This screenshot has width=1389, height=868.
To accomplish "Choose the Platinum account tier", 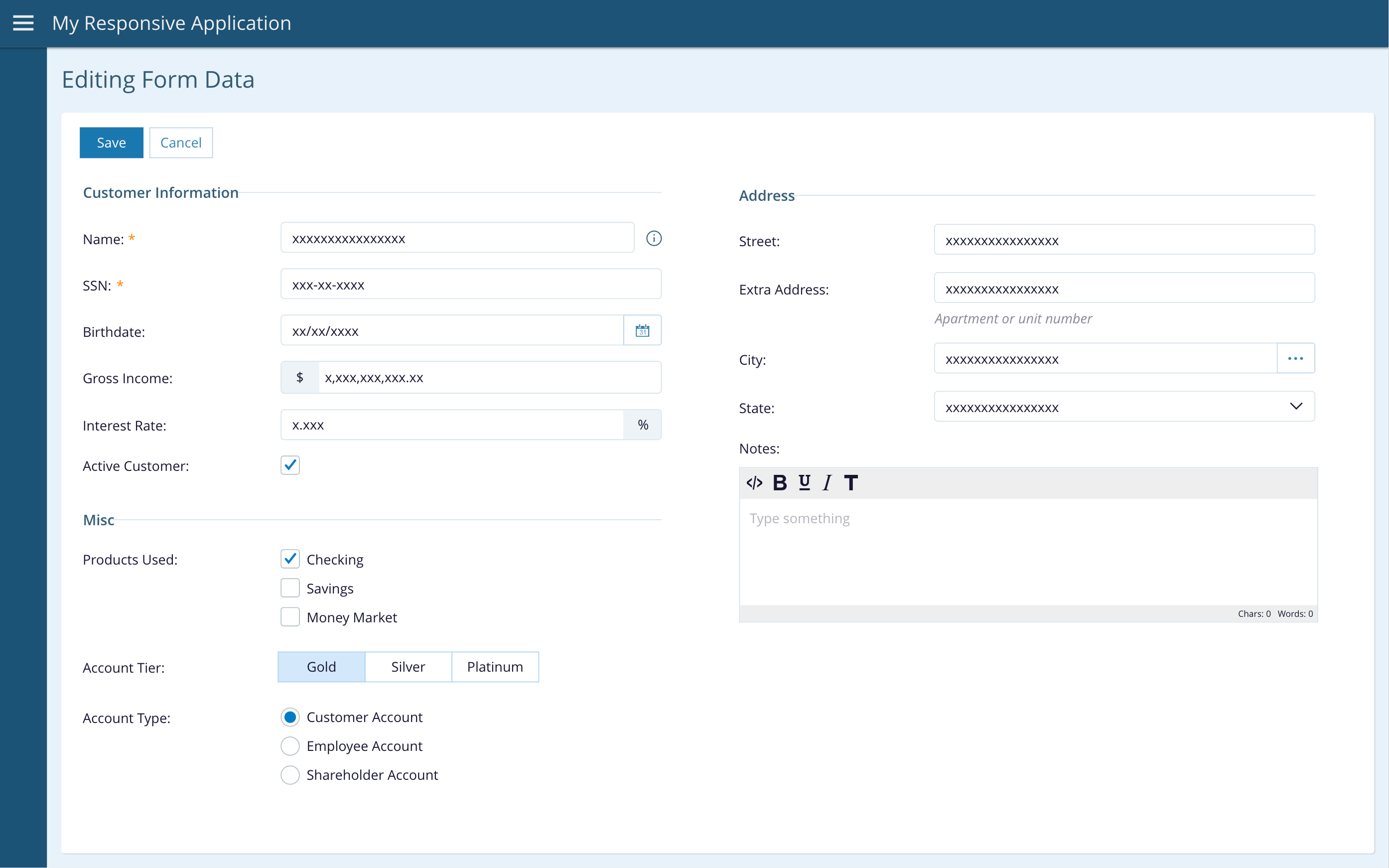I will (495, 667).
